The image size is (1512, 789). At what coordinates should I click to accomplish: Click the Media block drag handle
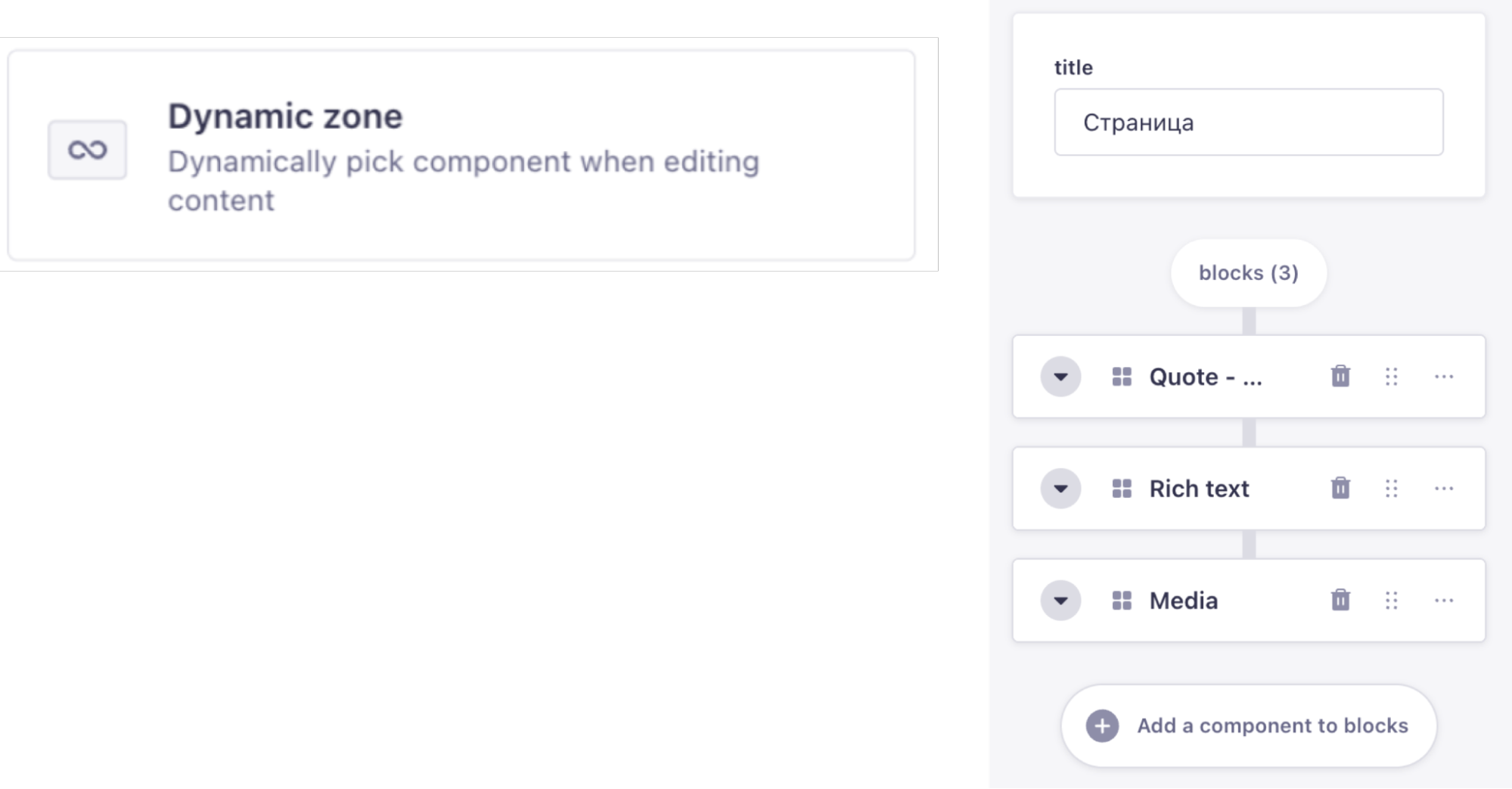[x=1392, y=601]
